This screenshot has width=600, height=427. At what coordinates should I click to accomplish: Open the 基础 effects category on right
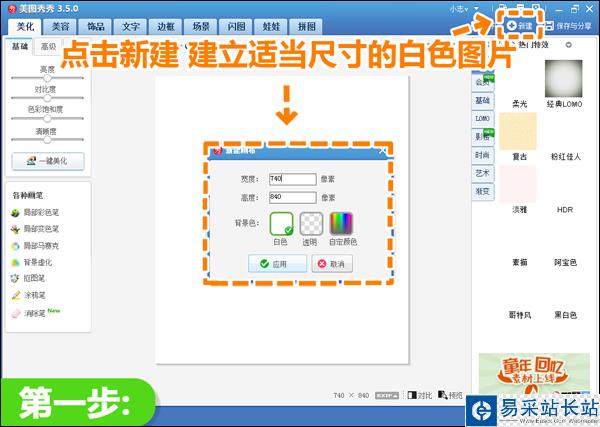coord(483,100)
